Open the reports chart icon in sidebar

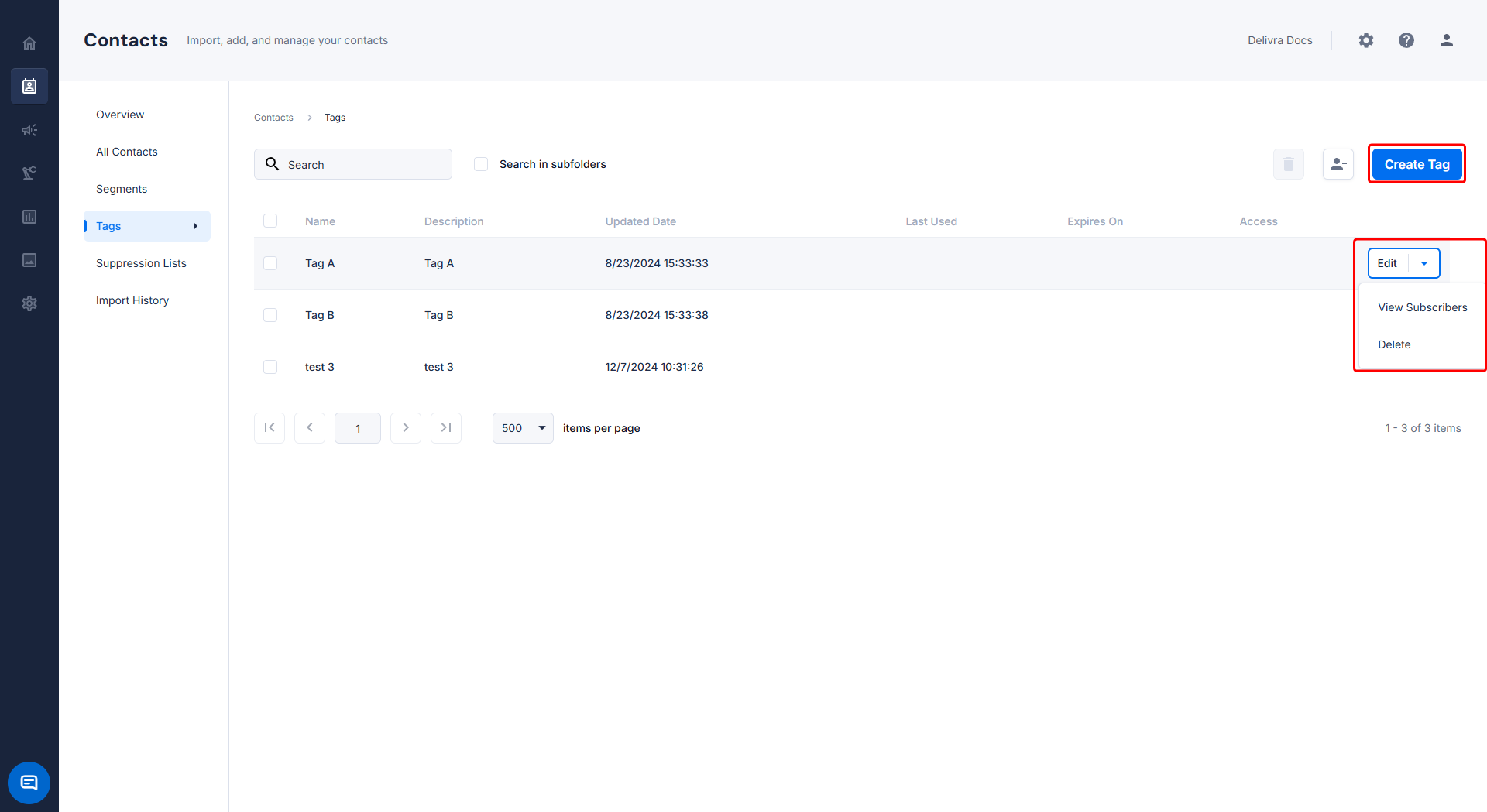click(29, 217)
